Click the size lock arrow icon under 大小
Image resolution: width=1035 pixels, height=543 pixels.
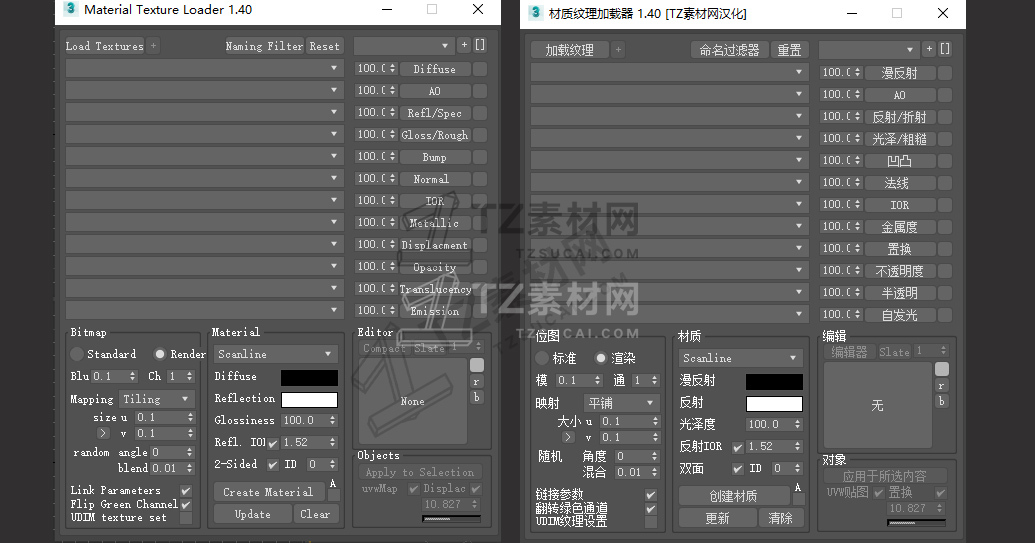click(x=568, y=437)
